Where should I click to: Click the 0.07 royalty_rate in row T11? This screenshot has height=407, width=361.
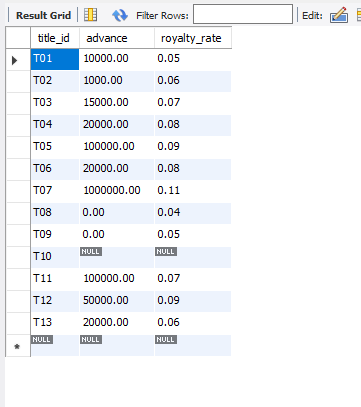(x=193, y=279)
